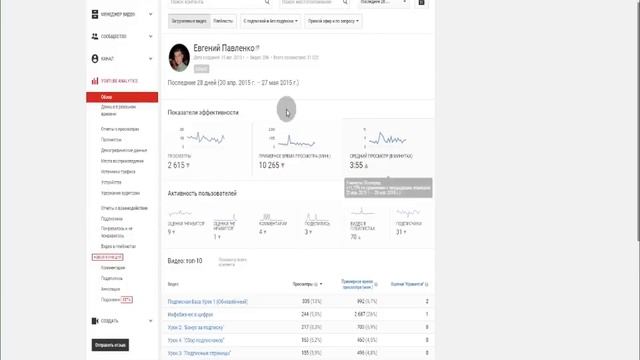Open video 'Урок 3. Подписная страница'
Viewport: 640px width, 360px height.
pos(199,353)
